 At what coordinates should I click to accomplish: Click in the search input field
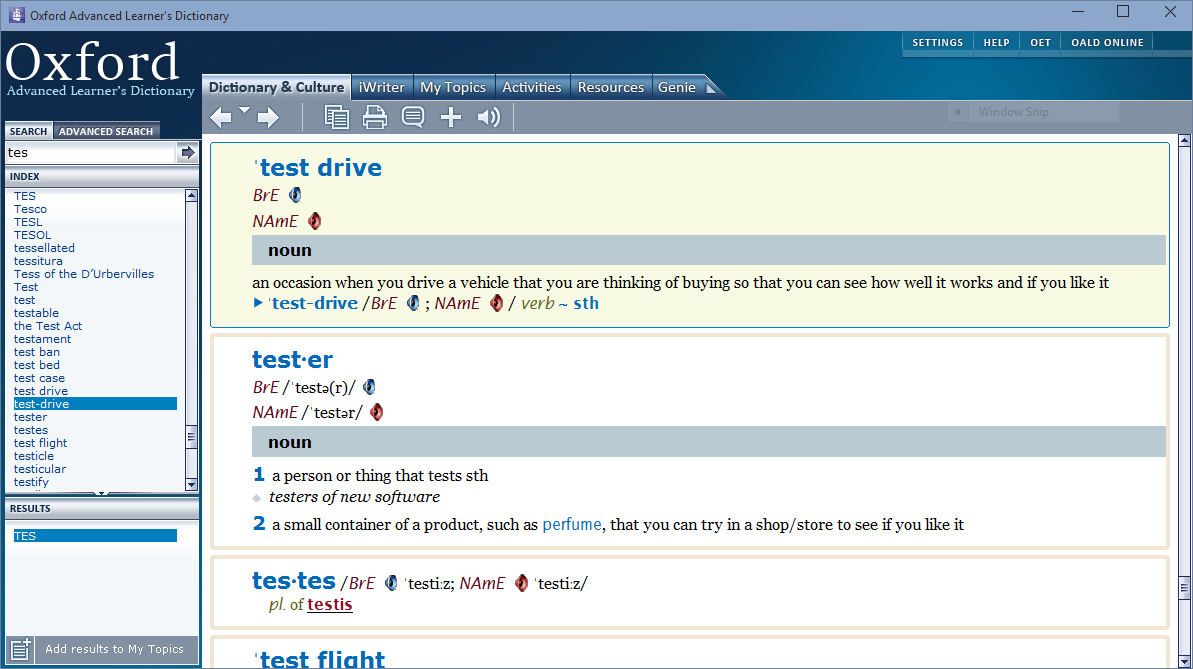91,153
